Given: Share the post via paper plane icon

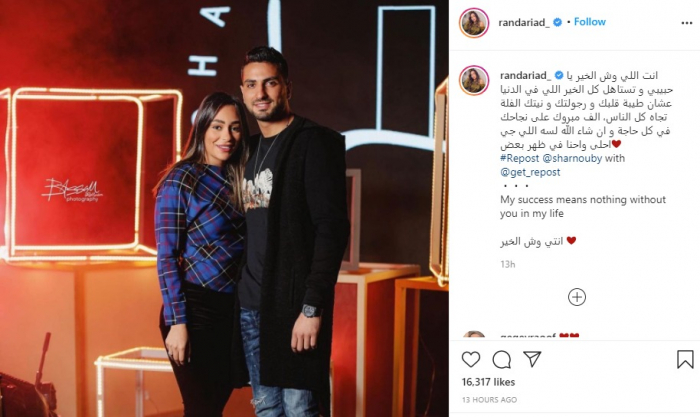Looking at the screenshot, I should tap(532, 359).
